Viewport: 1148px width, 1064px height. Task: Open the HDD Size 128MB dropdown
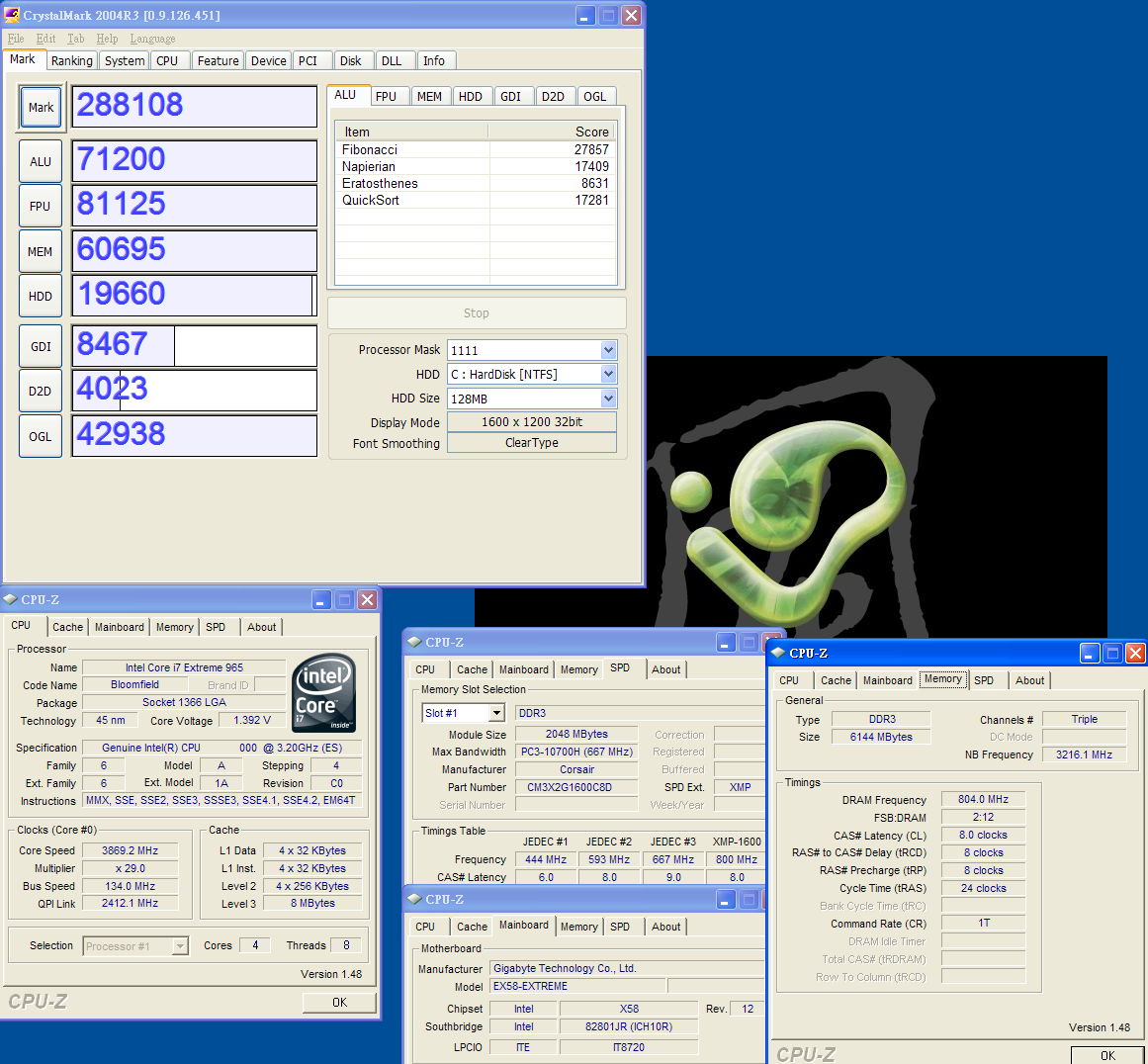[x=608, y=399]
